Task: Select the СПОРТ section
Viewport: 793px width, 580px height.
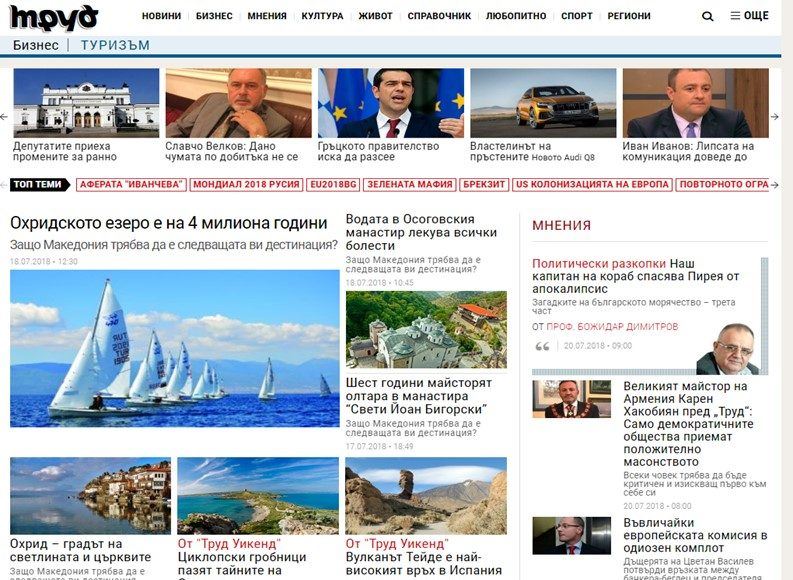Action: click(x=577, y=16)
